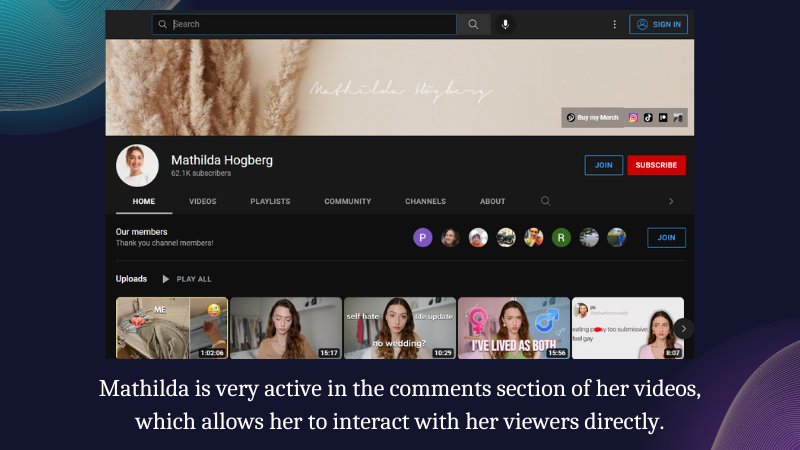This screenshot has height=450, width=800.
Task: Open the Instagram link on the banner
Action: coord(633,118)
